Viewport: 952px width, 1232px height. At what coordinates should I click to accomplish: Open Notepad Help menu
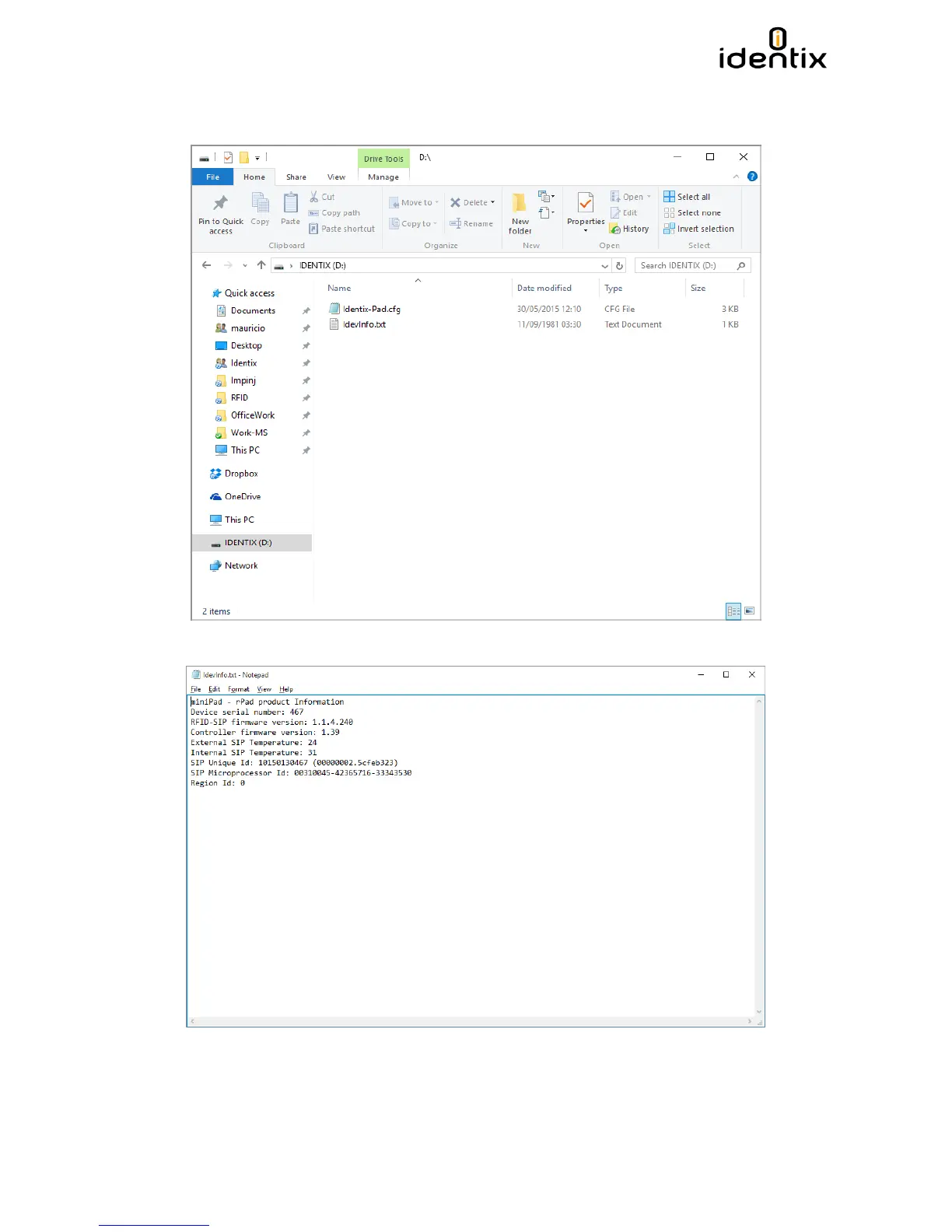286,689
